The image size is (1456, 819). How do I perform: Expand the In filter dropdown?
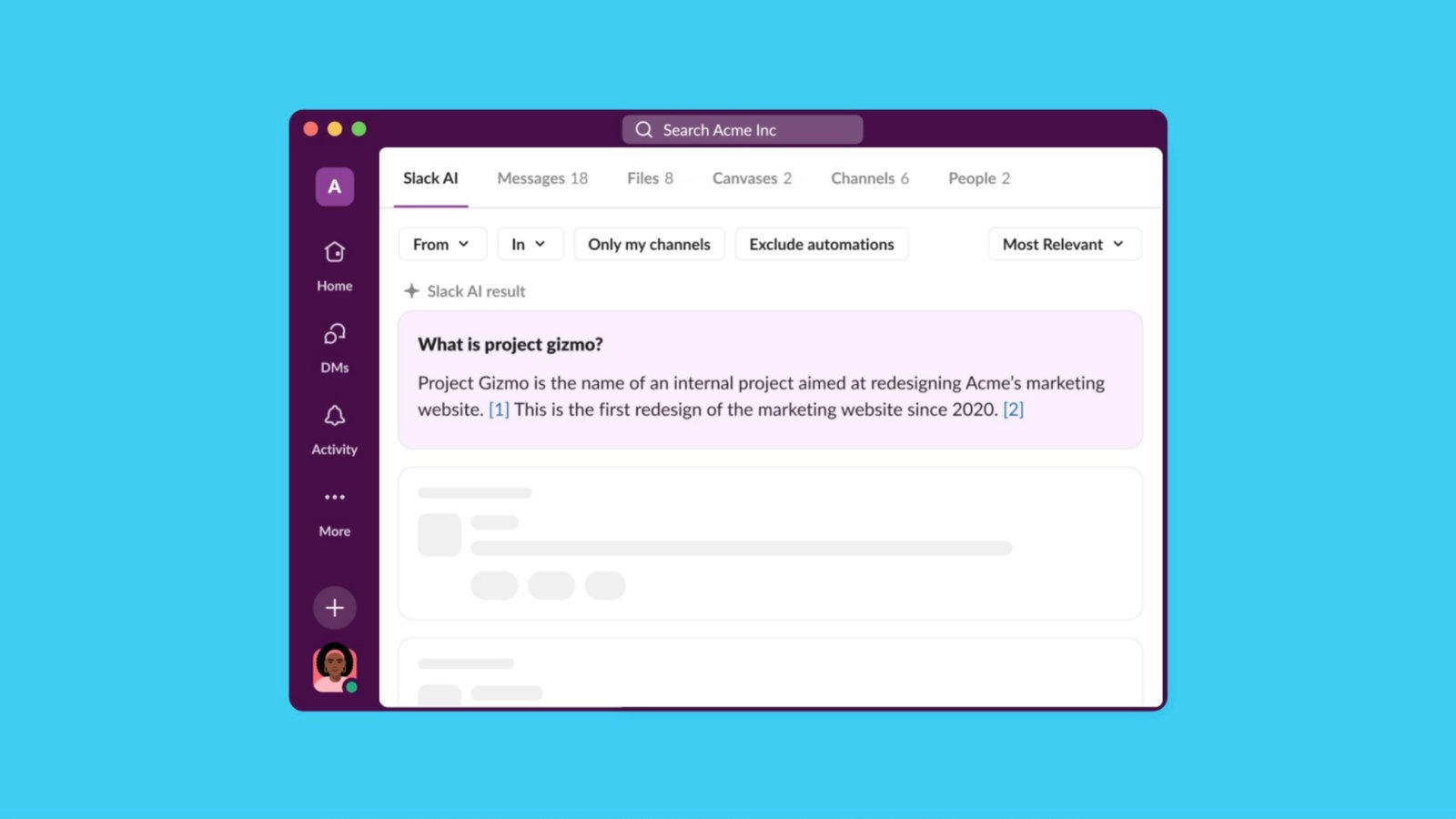coord(530,244)
